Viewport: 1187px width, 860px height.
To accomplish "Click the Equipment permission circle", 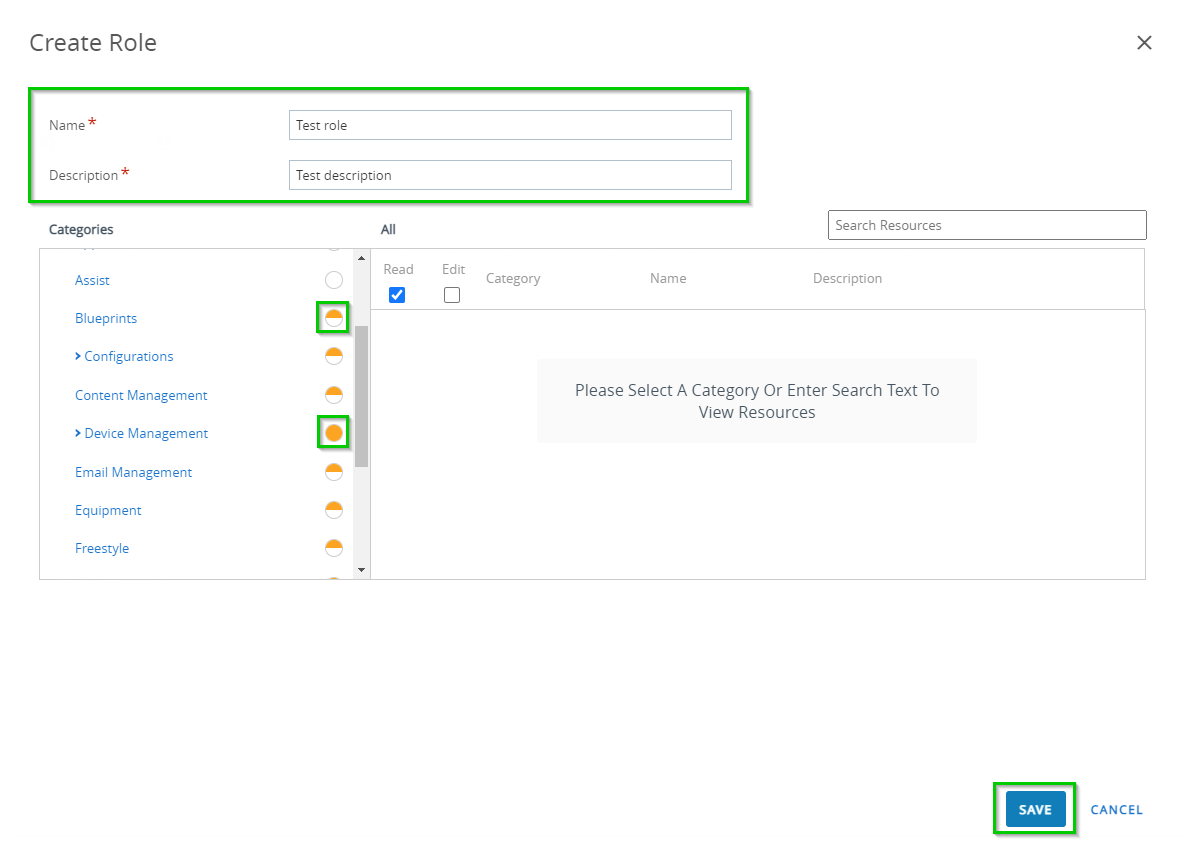I will 334,509.
